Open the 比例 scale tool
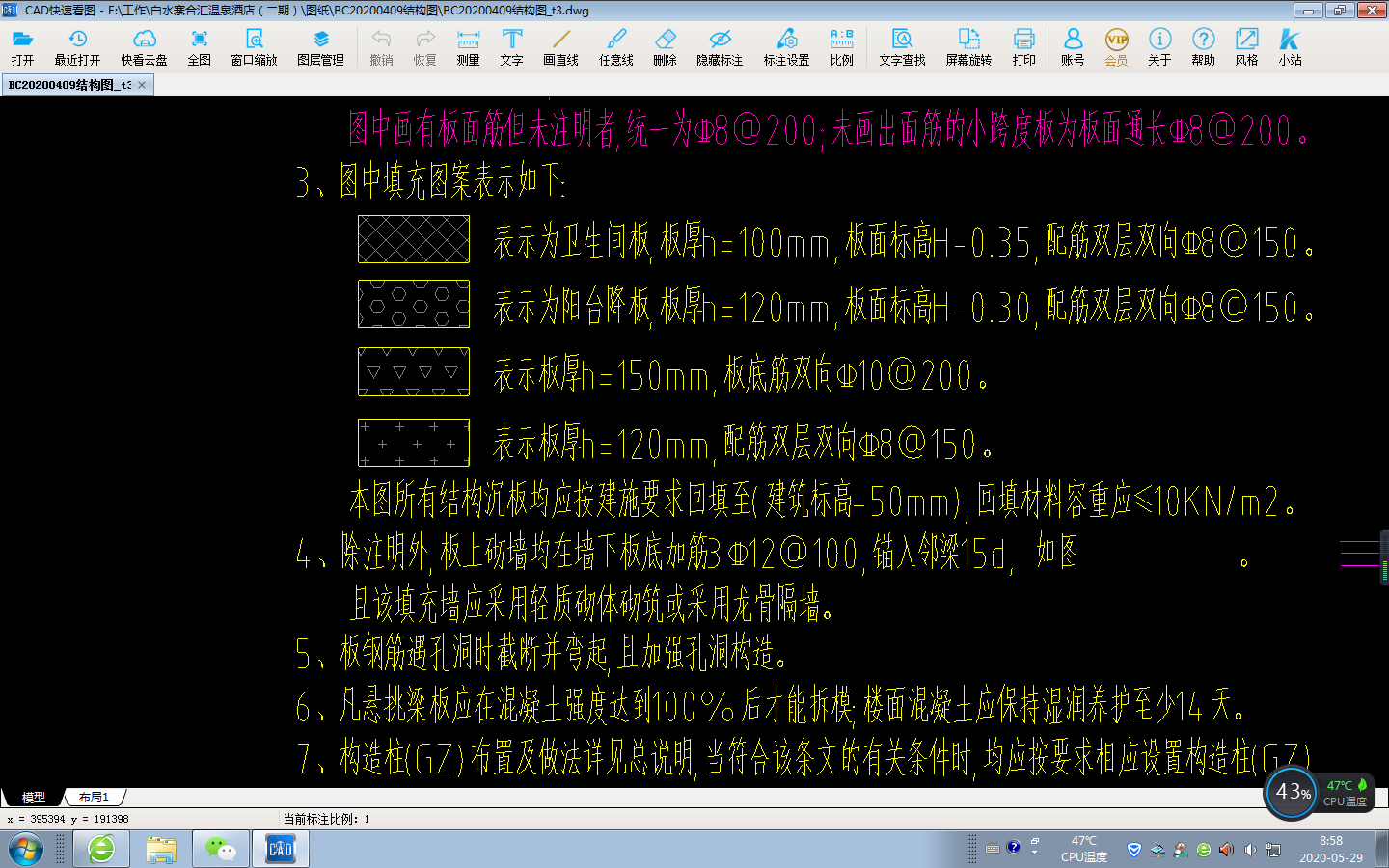The image size is (1389, 868). click(841, 46)
